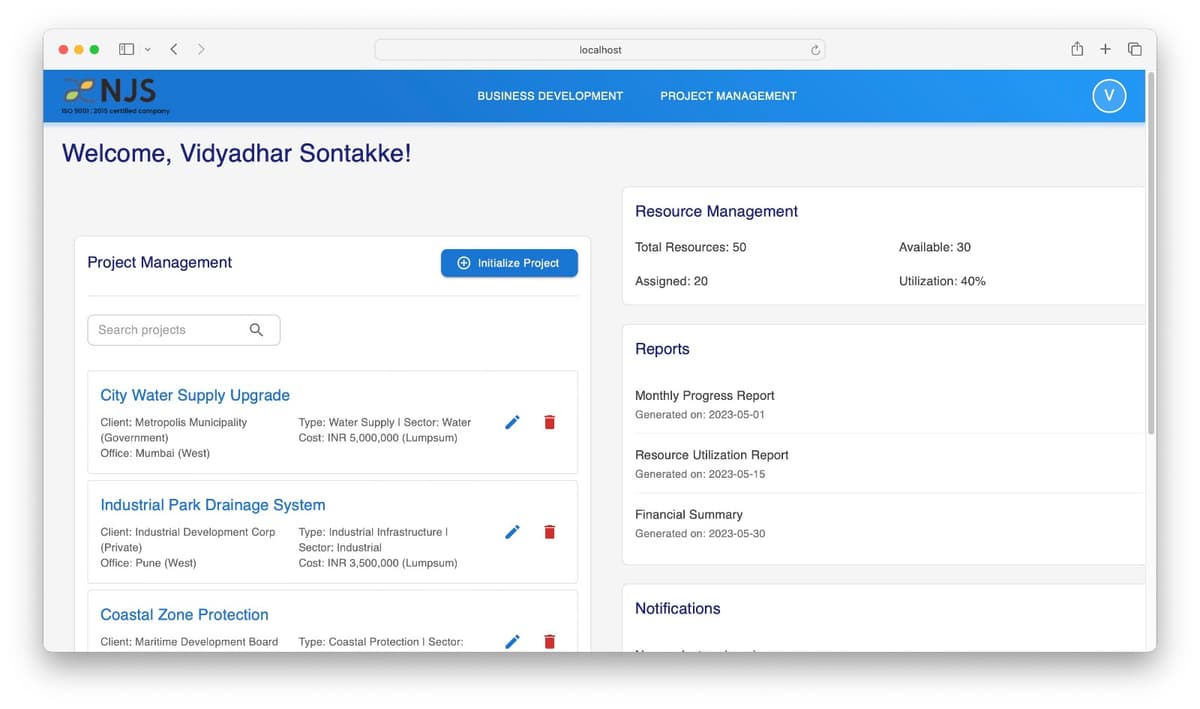The height and width of the screenshot is (709, 1200).
Task: Open the City Water Supply Upgrade project
Action: coord(194,395)
